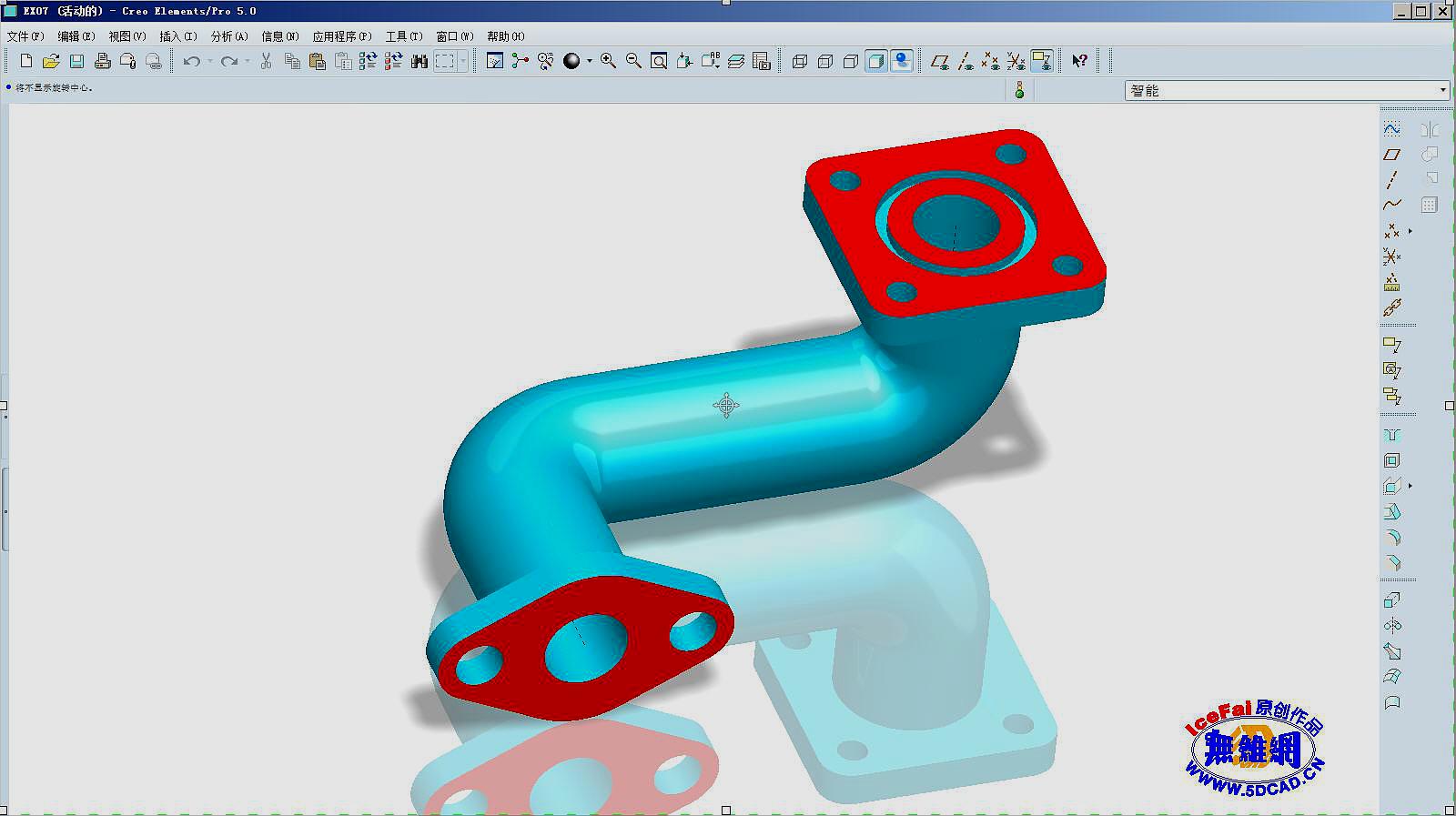Select the round feature tool

[x=1391, y=537]
